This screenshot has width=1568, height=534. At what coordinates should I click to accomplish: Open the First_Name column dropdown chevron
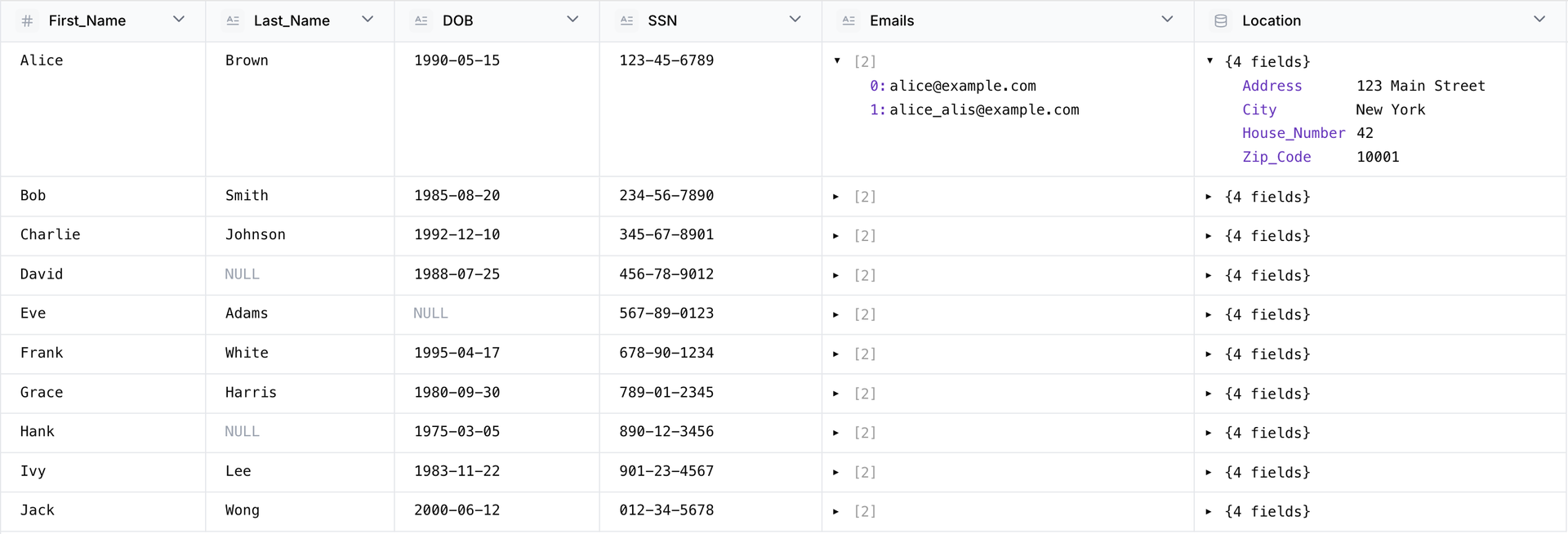point(179,20)
